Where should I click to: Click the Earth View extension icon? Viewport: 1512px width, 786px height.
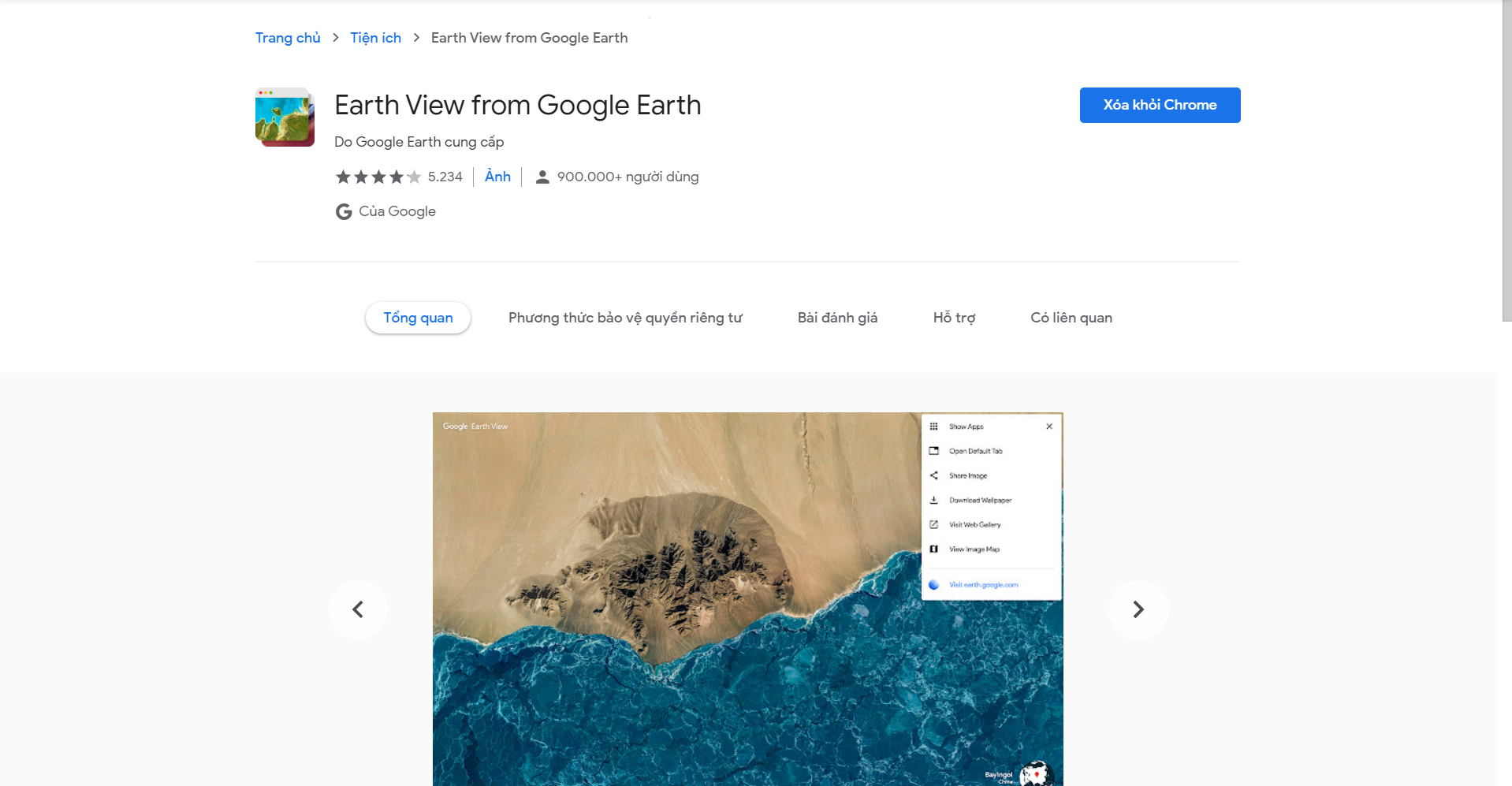coord(285,117)
